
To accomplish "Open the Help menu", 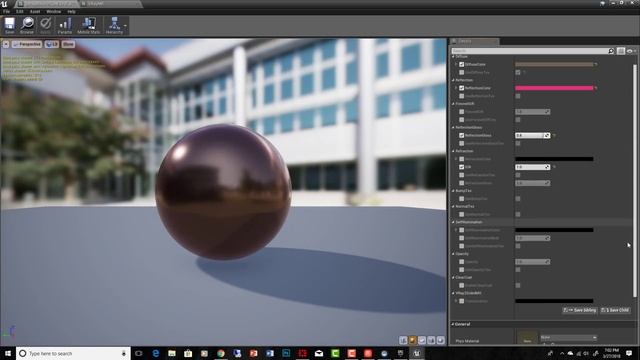I will (71, 12).
